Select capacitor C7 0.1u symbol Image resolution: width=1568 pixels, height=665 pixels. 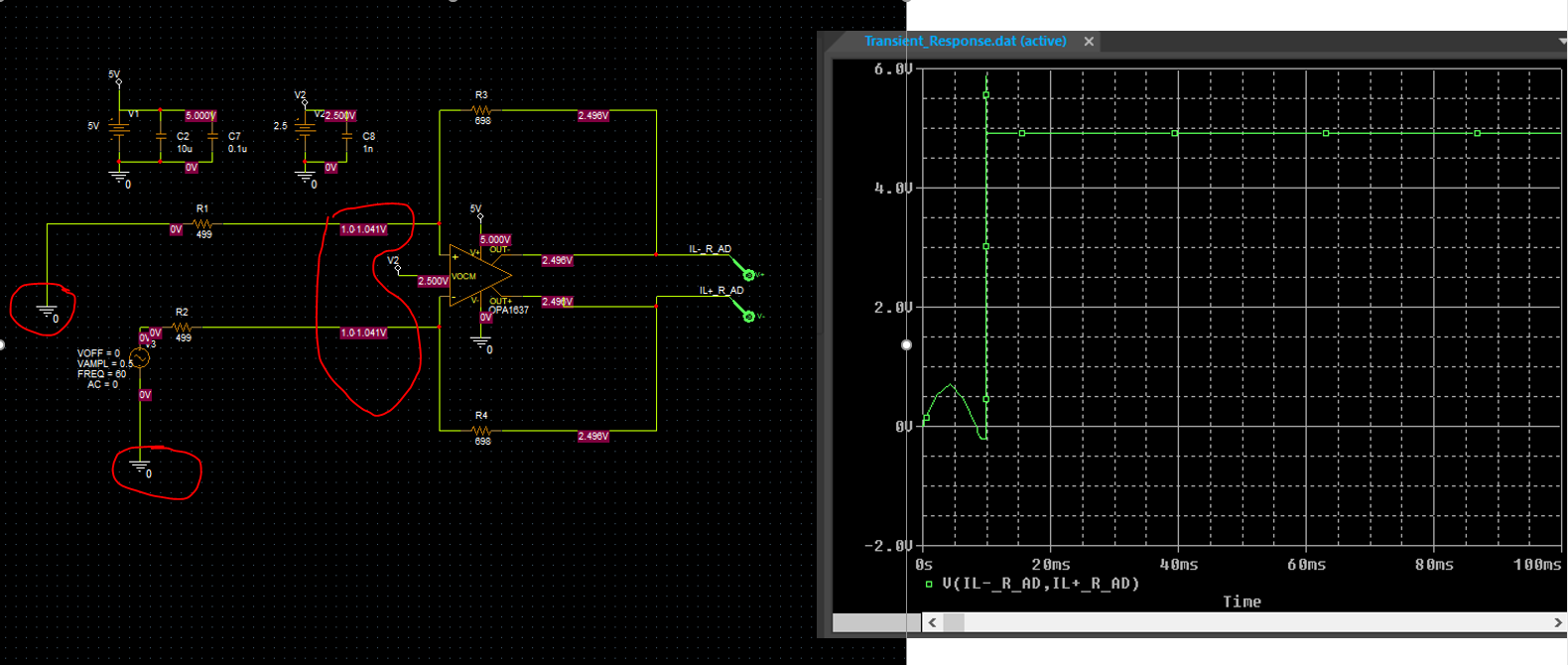(x=212, y=136)
